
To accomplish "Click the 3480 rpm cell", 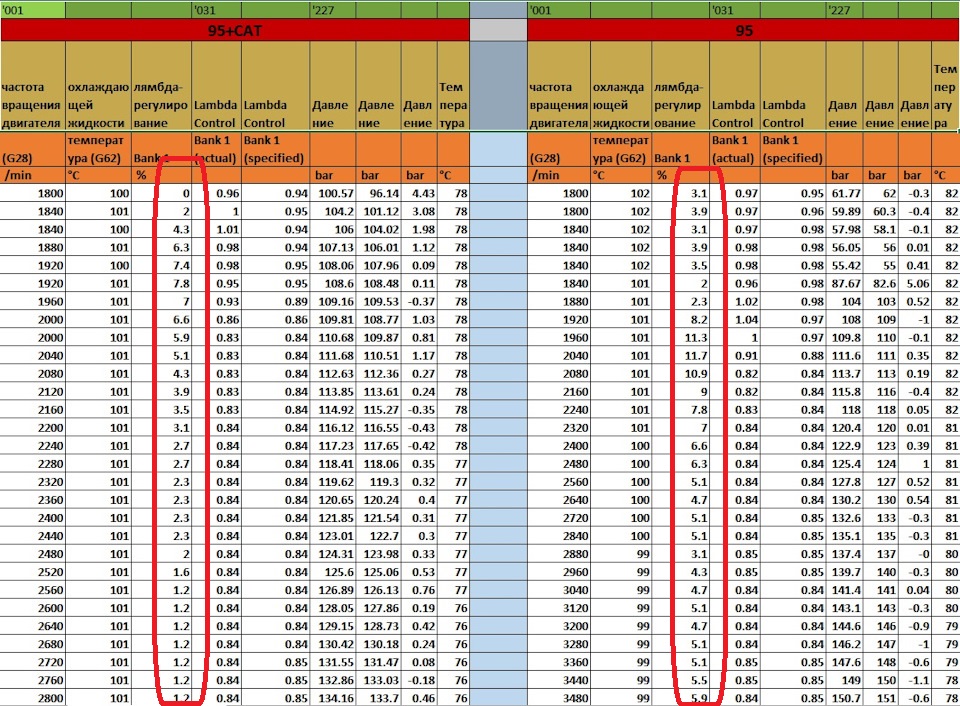I will click(558, 697).
